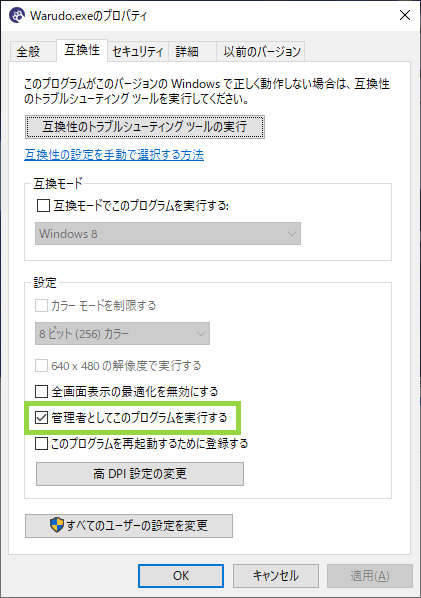Open 互換性の設定を手動で選択する方法 link
Viewport: 421px width, 598px height.
(x=114, y=155)
